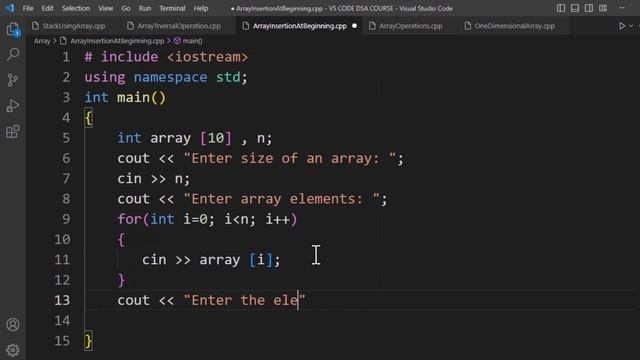Viewport: 640px width, 360px height.
Task: Open the Selection menu
Action: pos(76,8)
